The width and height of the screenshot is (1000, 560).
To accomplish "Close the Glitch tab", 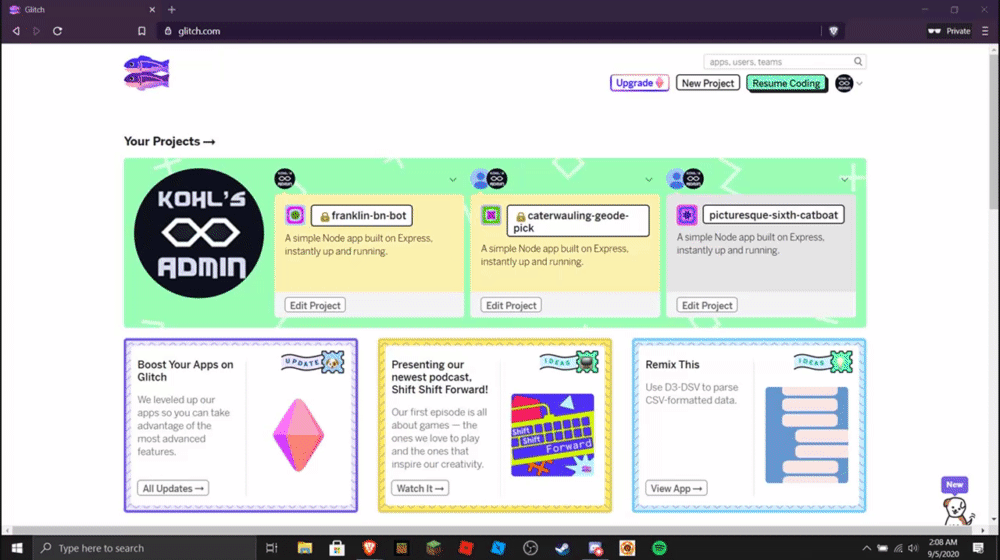I will 152,10.
